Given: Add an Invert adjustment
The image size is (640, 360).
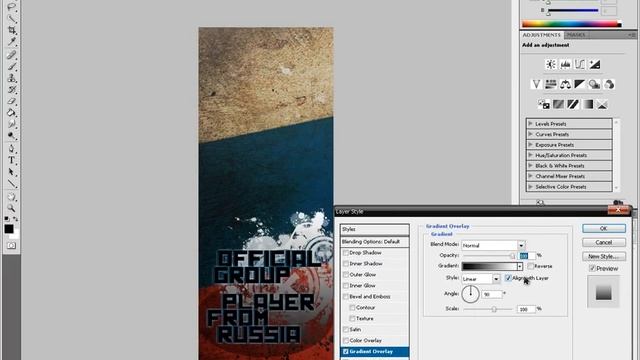Looking at the screenshot, I should click(544, 104).
